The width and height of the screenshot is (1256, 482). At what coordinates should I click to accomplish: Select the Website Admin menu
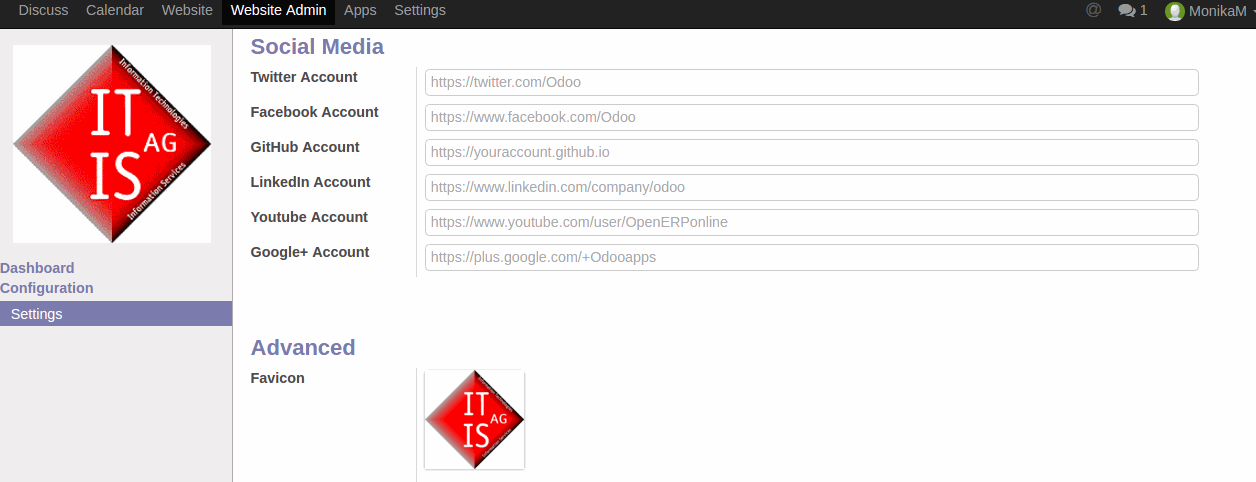coord(278,10)
